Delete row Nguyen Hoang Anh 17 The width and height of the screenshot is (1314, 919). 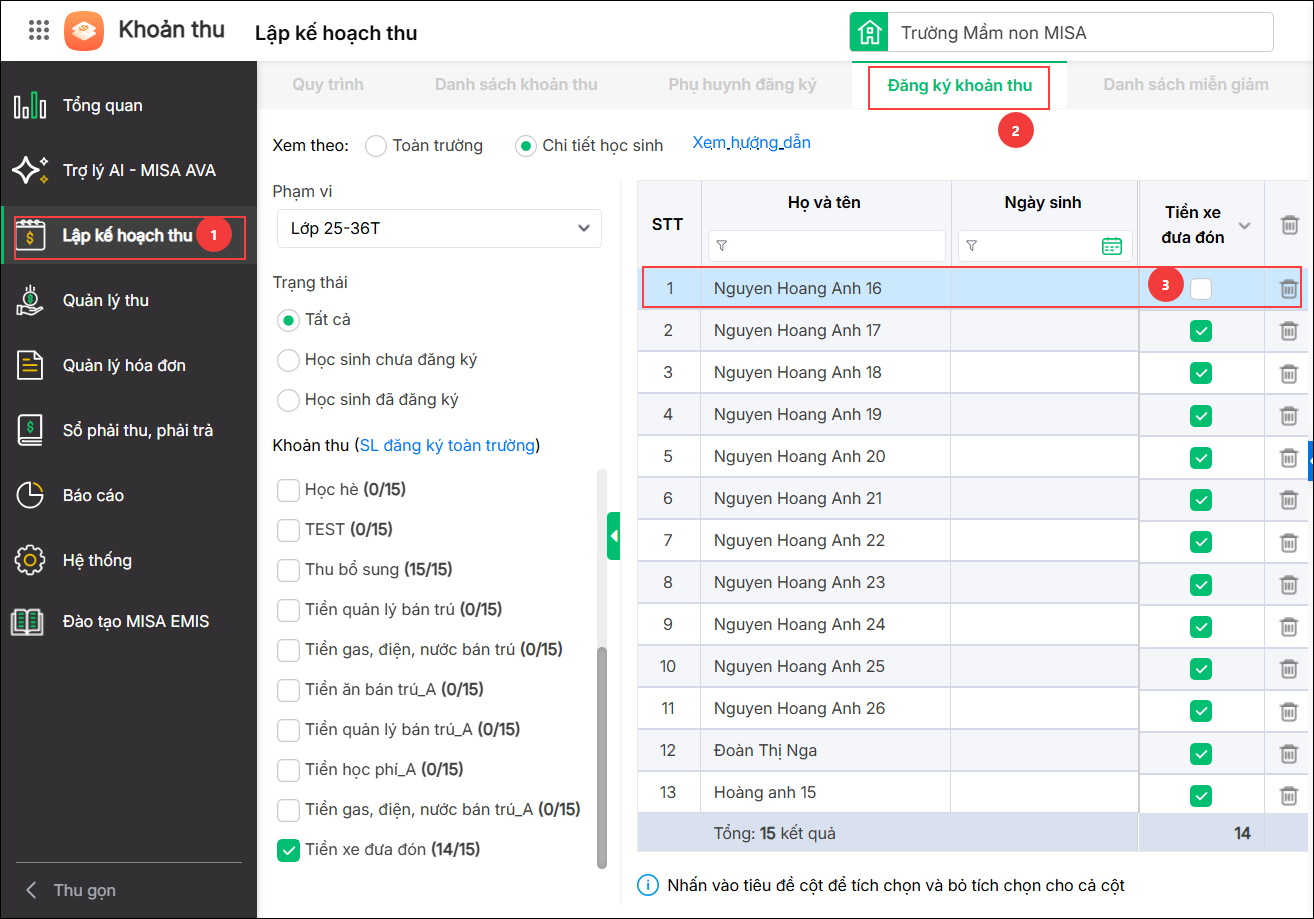[x=1289, y=331]
